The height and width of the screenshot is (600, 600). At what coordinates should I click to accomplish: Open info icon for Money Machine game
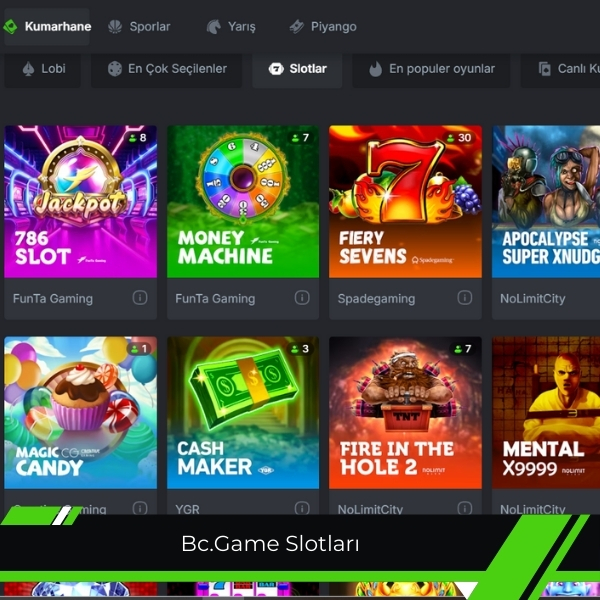tap(302, 297)
